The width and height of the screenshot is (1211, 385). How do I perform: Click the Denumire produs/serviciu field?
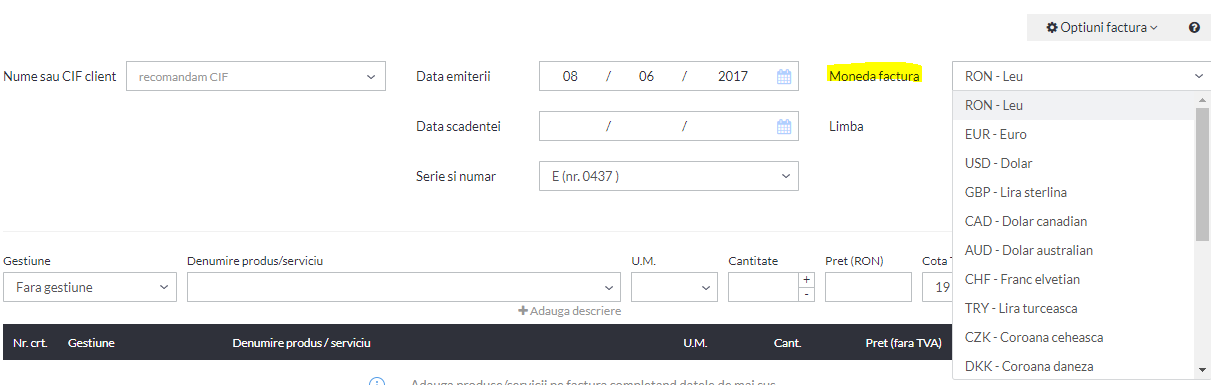(x=403, y=287)
